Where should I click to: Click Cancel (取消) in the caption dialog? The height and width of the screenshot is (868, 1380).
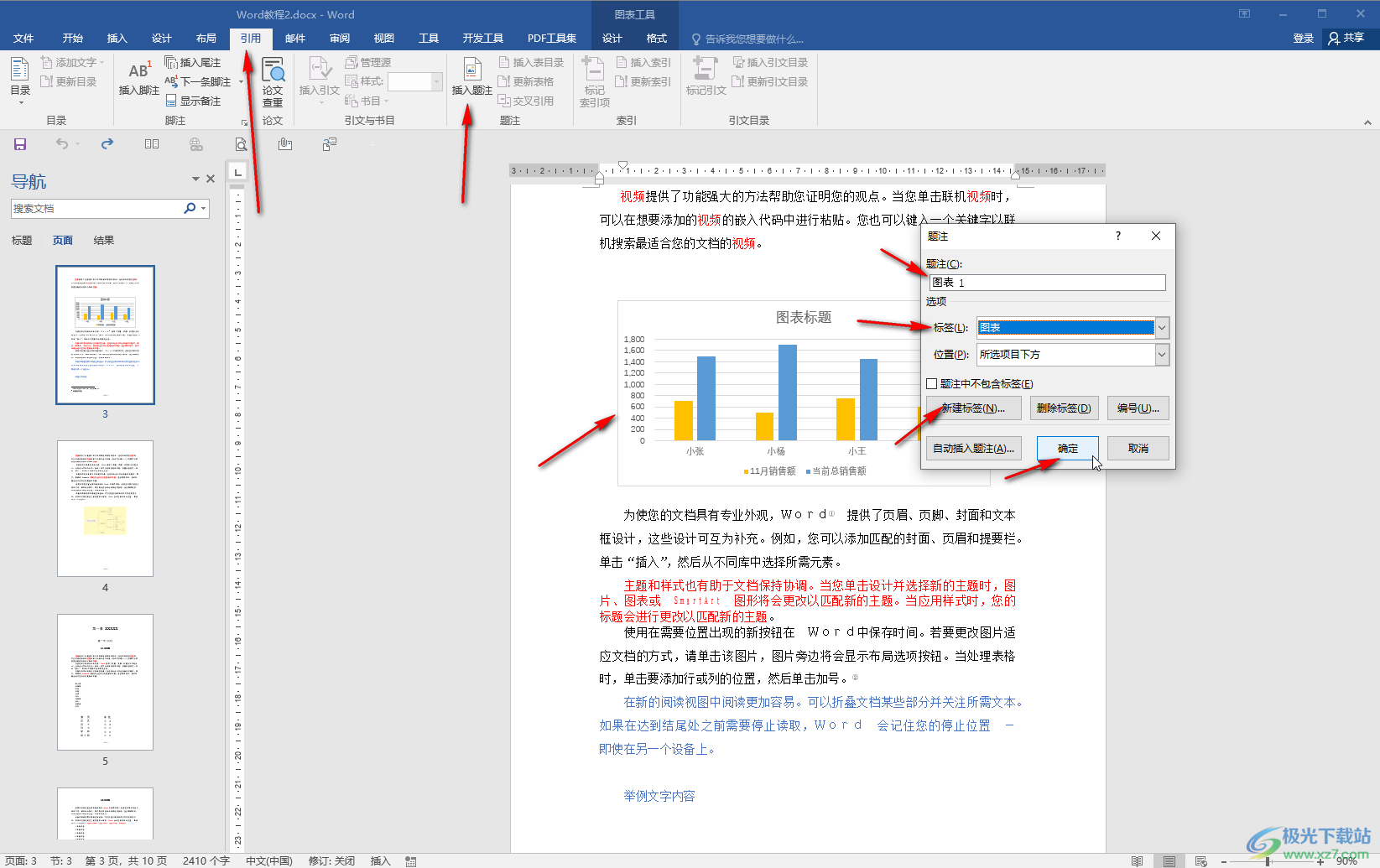1138,449
